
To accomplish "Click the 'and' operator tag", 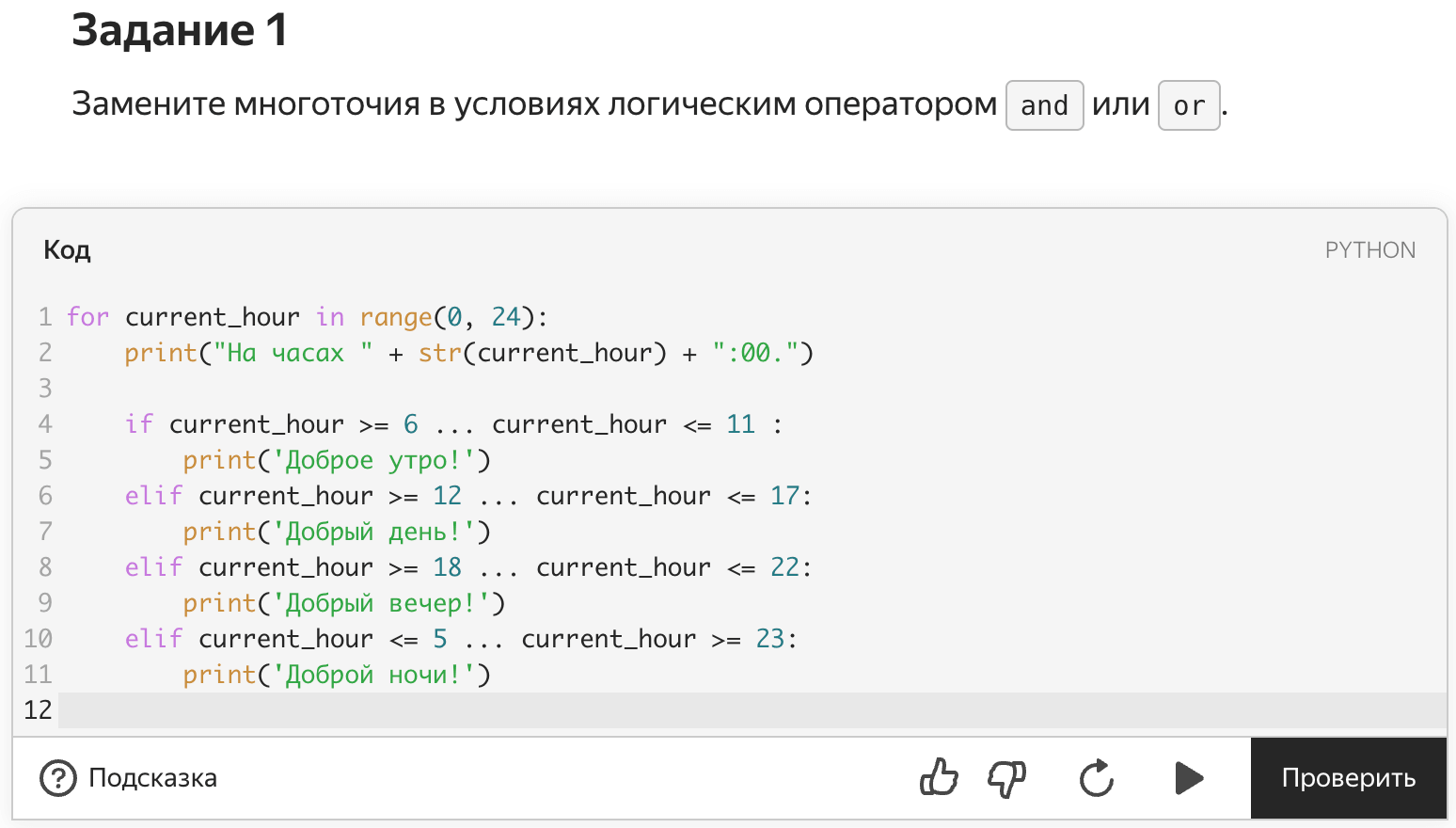I will click(x=1044, y=105).
